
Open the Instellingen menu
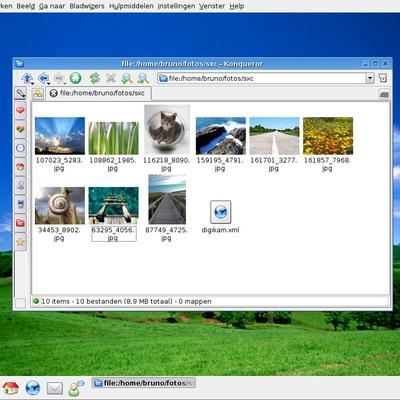[176, 6]
